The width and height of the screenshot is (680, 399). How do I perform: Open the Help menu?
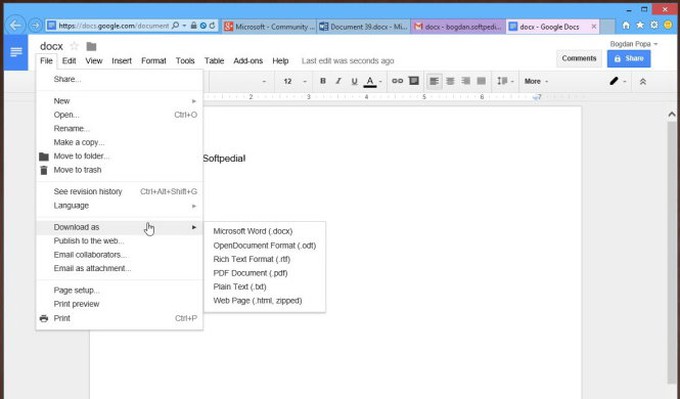click(281, 61)
